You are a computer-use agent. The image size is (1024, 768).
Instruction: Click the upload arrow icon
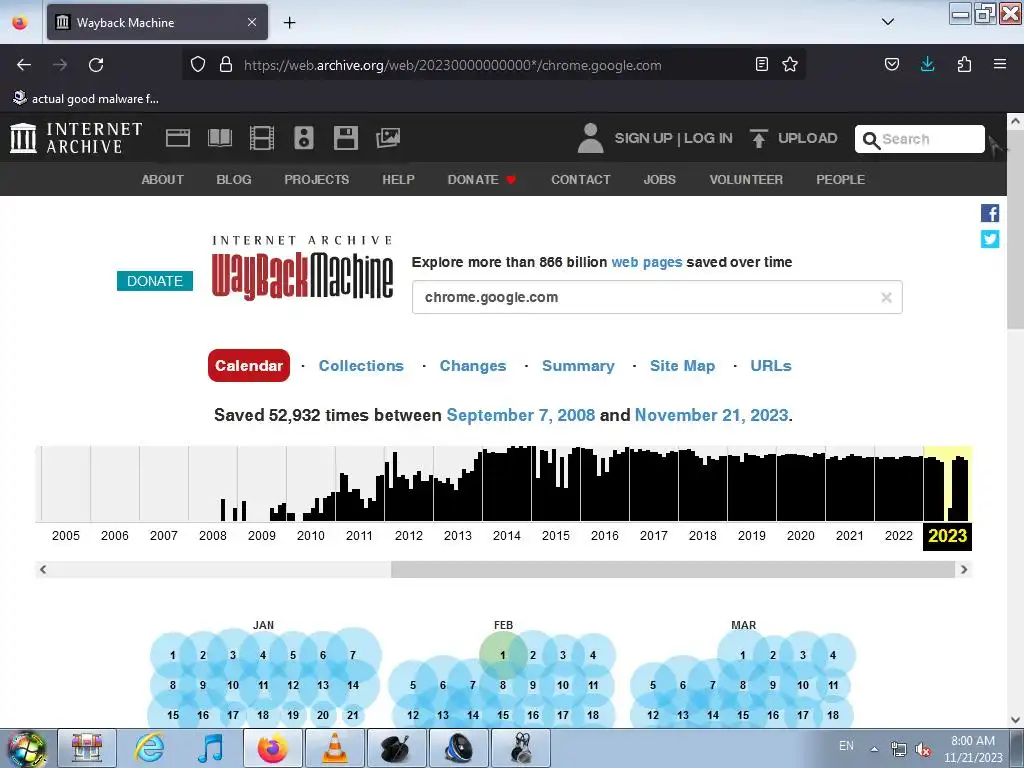tap(758, 138)
